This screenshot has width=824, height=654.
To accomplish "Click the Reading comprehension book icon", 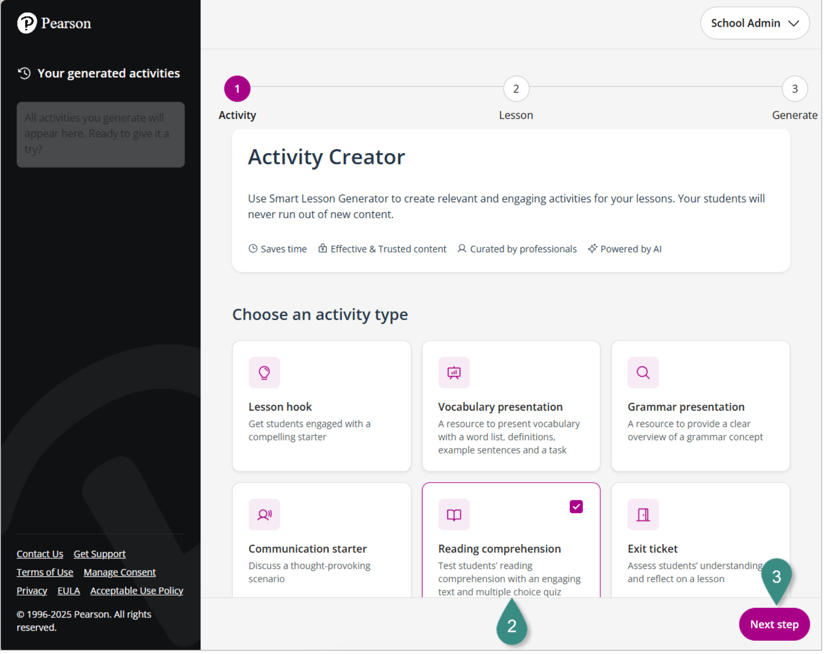I will coord(454,515).
